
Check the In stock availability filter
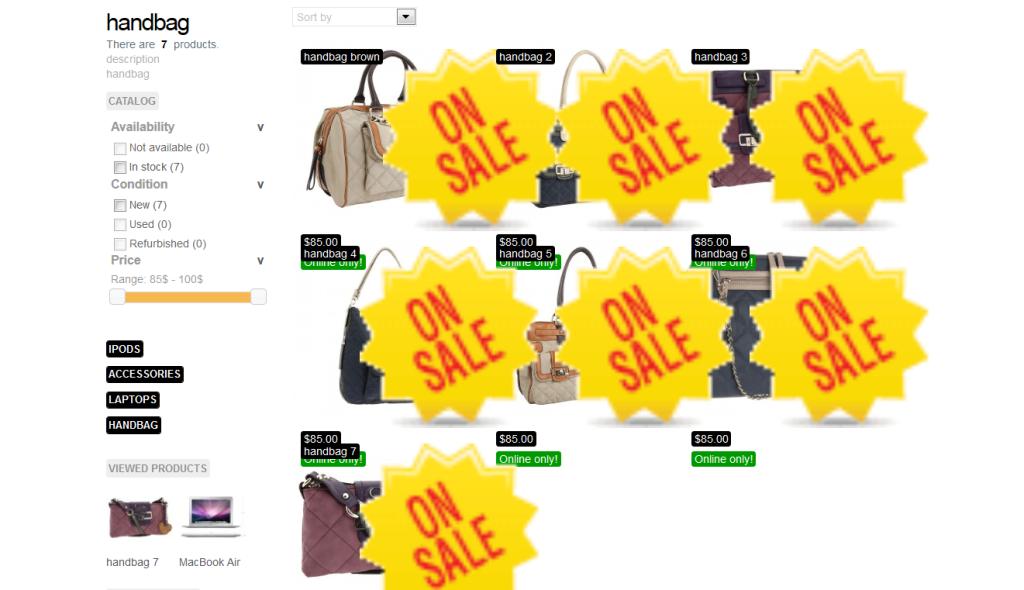tap(120, 167)
